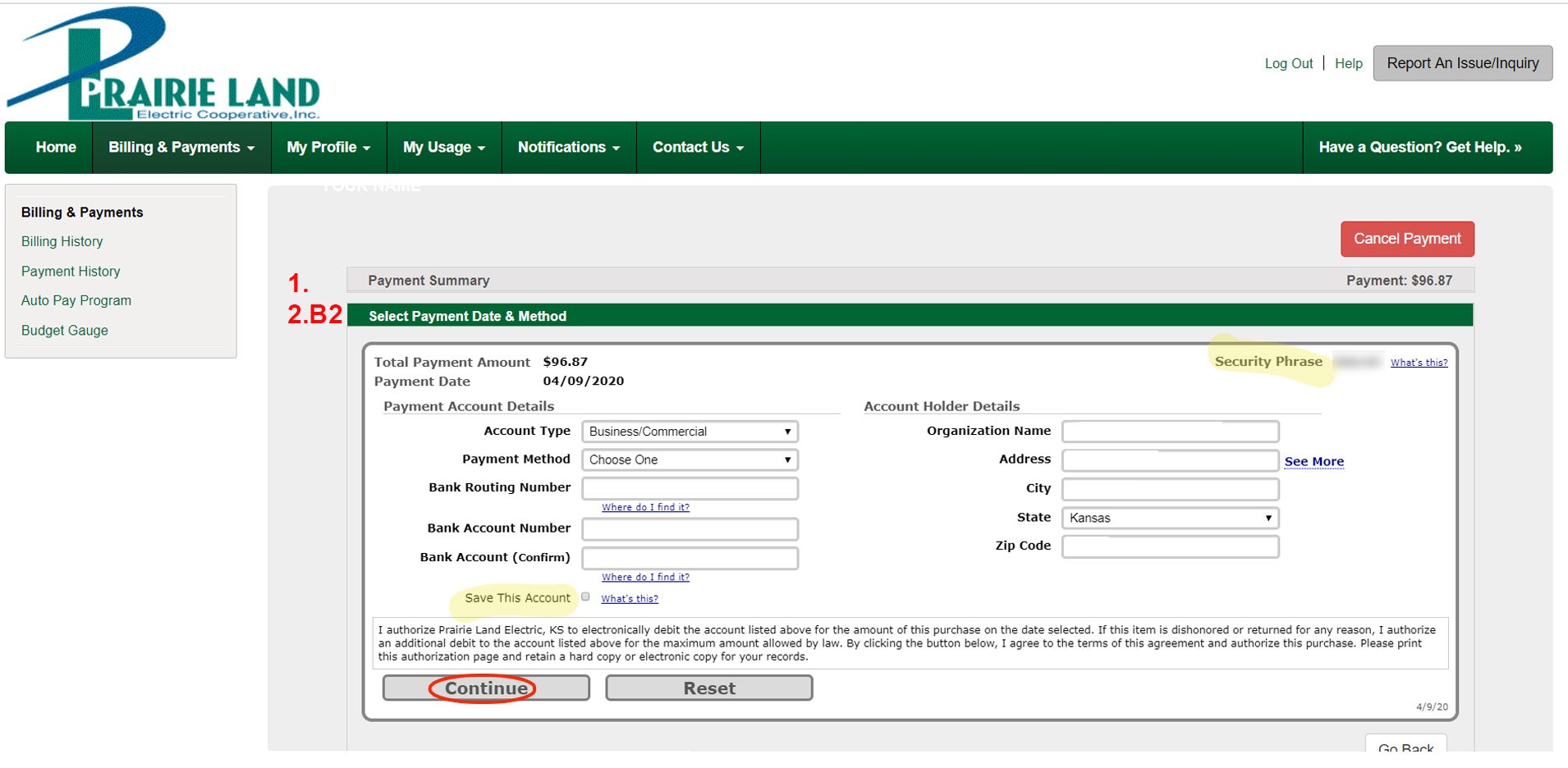Click the red Cancel Payment button
This screenshot has width=1568, height=768.
point(1407,239)
